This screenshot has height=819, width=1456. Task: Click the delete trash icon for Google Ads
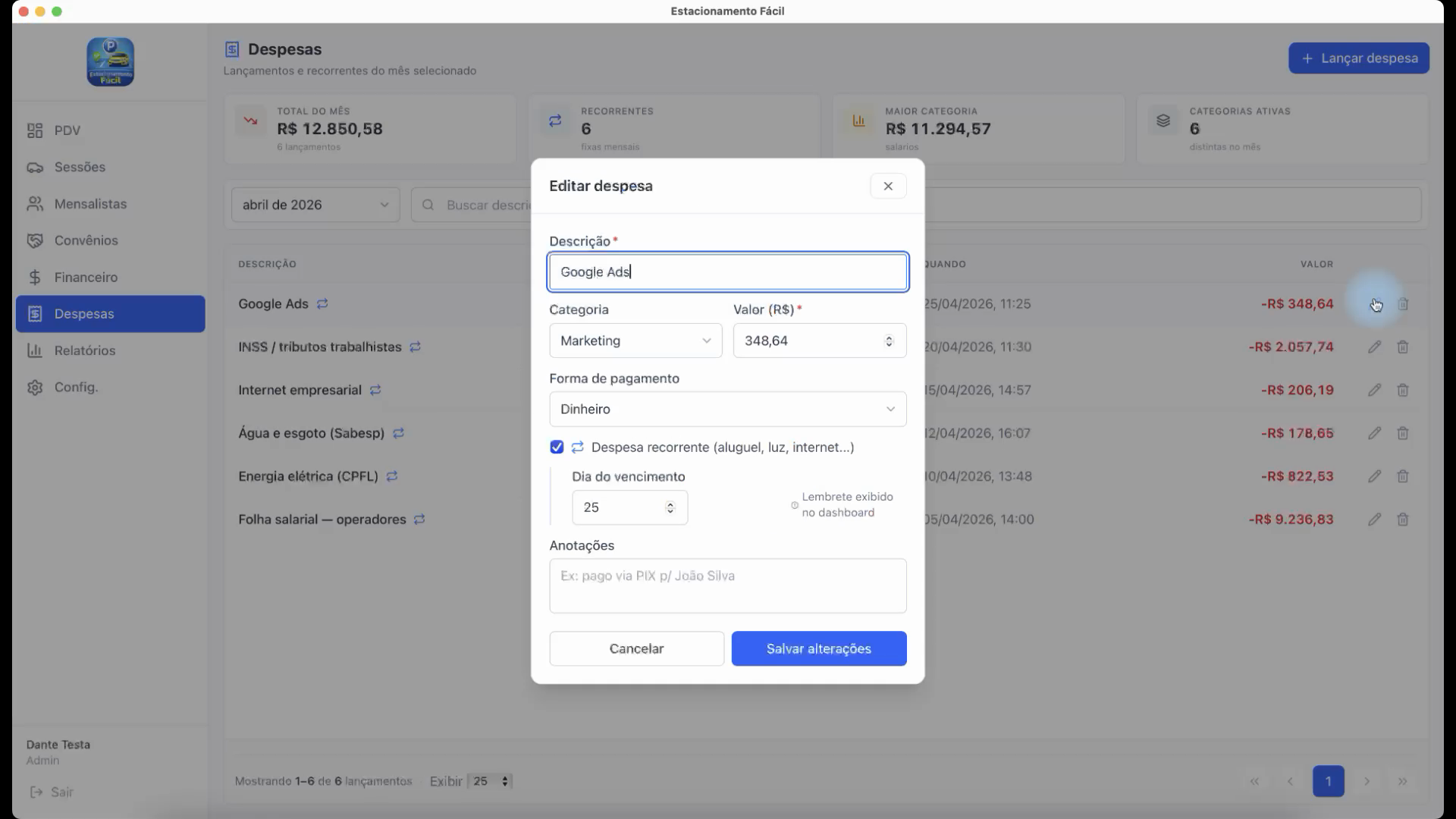tap(1403, 304)
